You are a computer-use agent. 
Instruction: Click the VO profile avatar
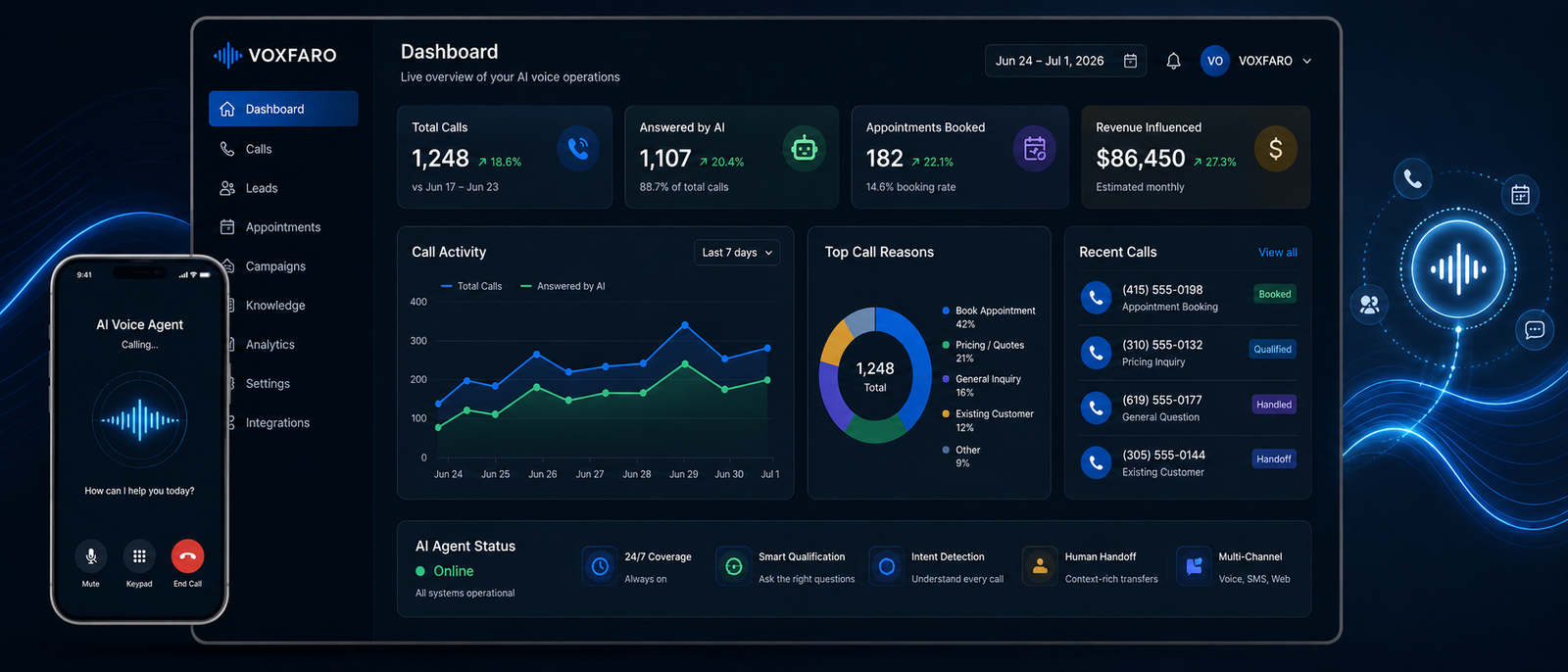point(1215,61)
